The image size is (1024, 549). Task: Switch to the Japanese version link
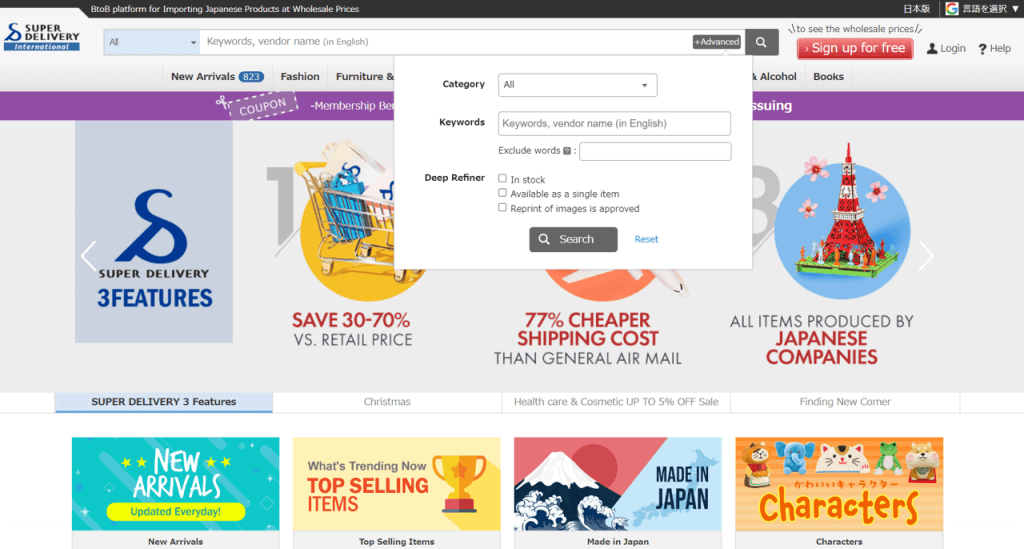click(x=916, y=8)
